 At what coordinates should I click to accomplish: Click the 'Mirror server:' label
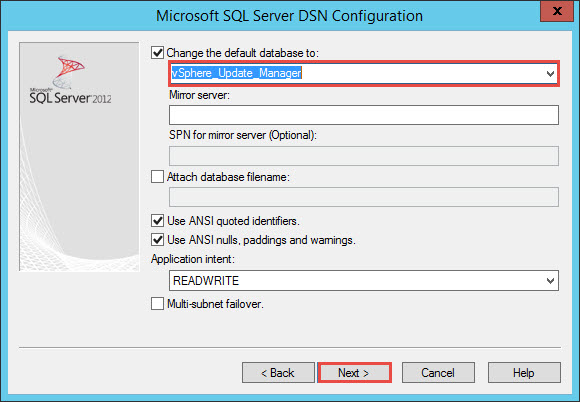tap(199, 95)
